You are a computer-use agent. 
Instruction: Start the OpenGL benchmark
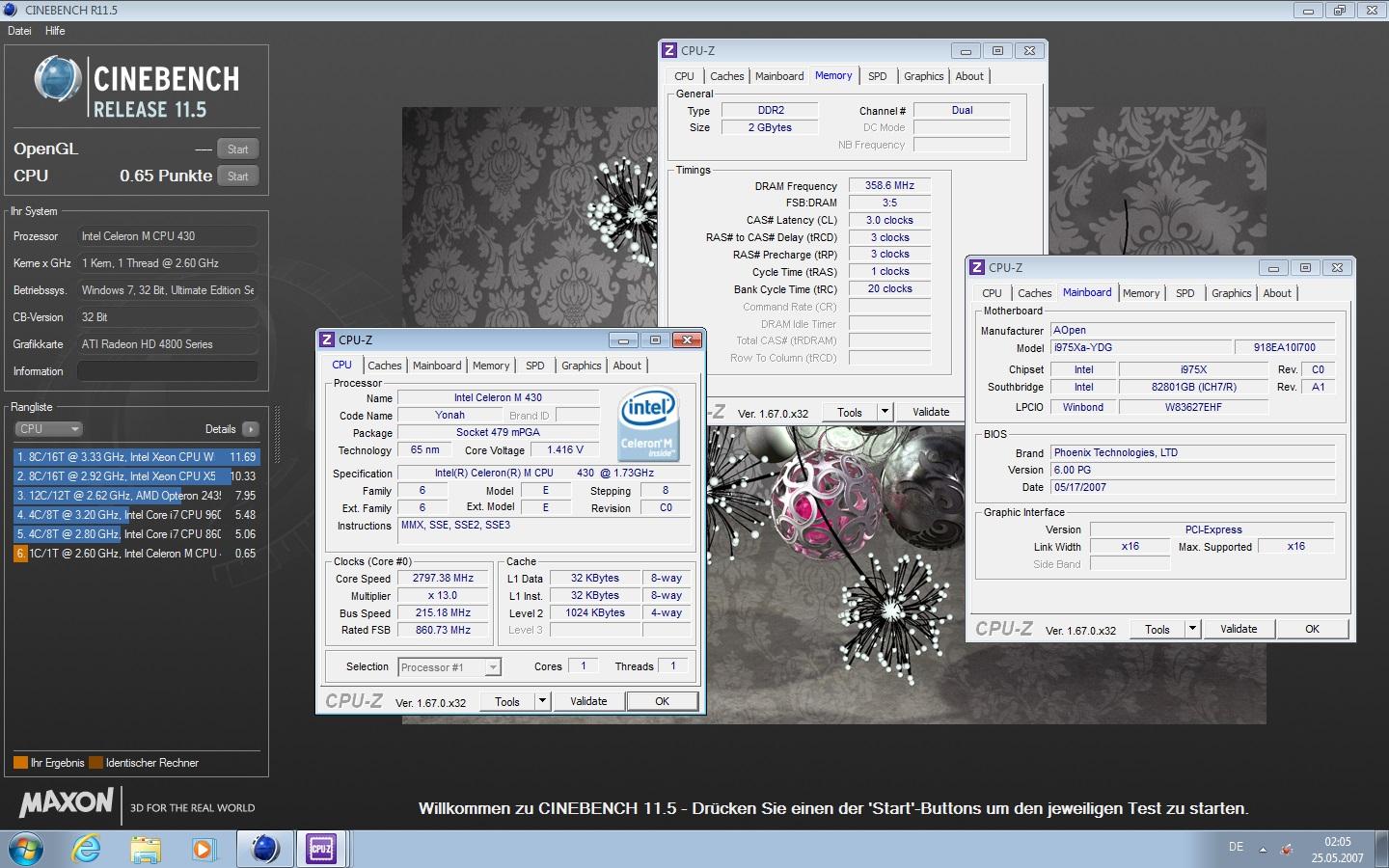[237, 149]
